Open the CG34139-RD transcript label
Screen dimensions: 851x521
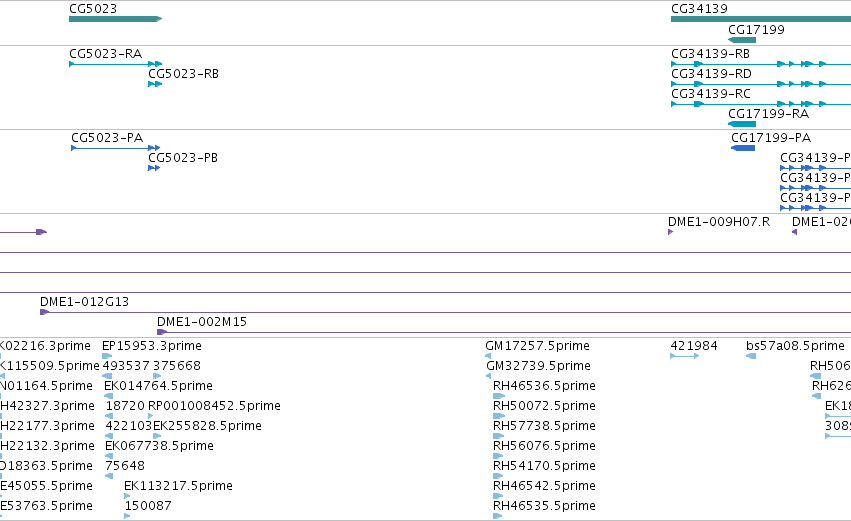point(712,74)
